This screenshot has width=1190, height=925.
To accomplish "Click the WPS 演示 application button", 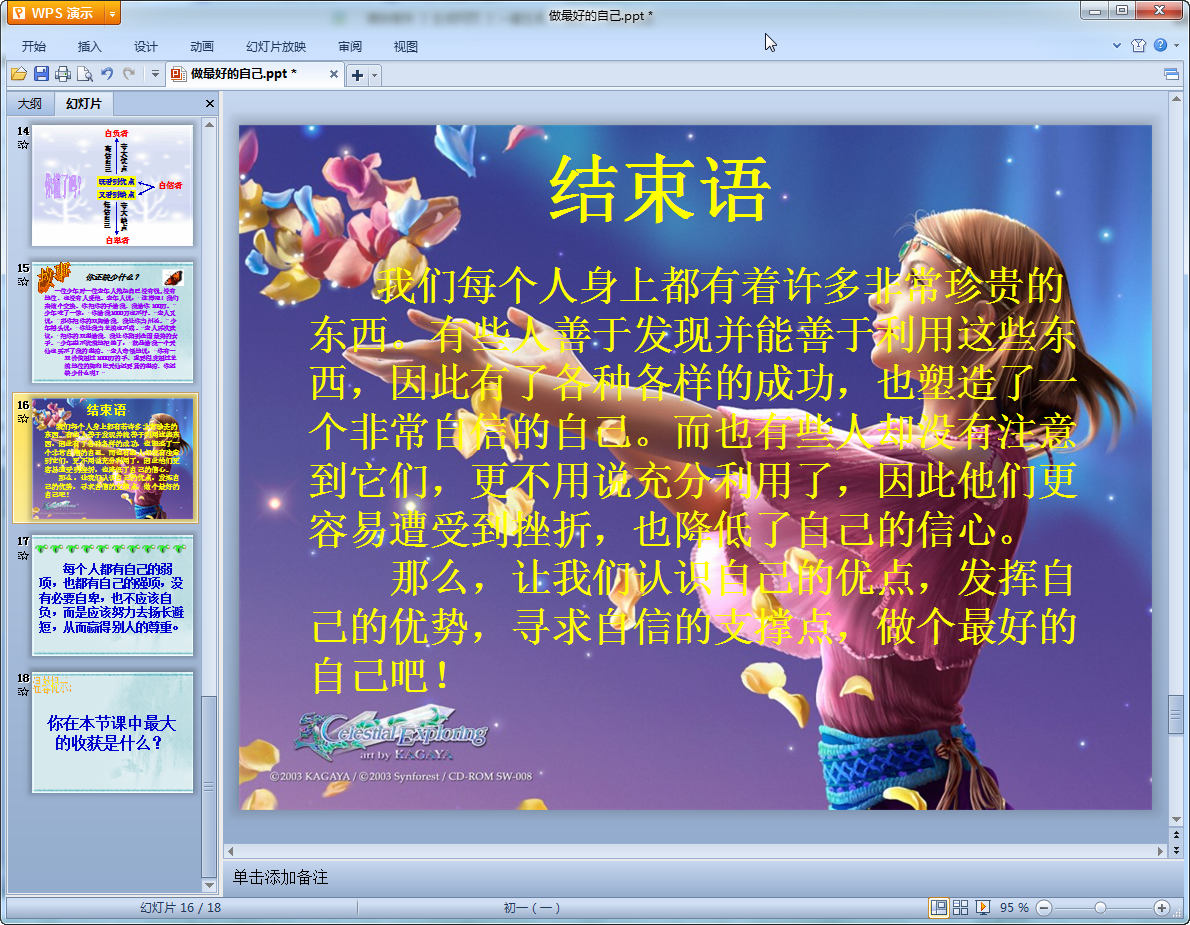I will point(56,14).
